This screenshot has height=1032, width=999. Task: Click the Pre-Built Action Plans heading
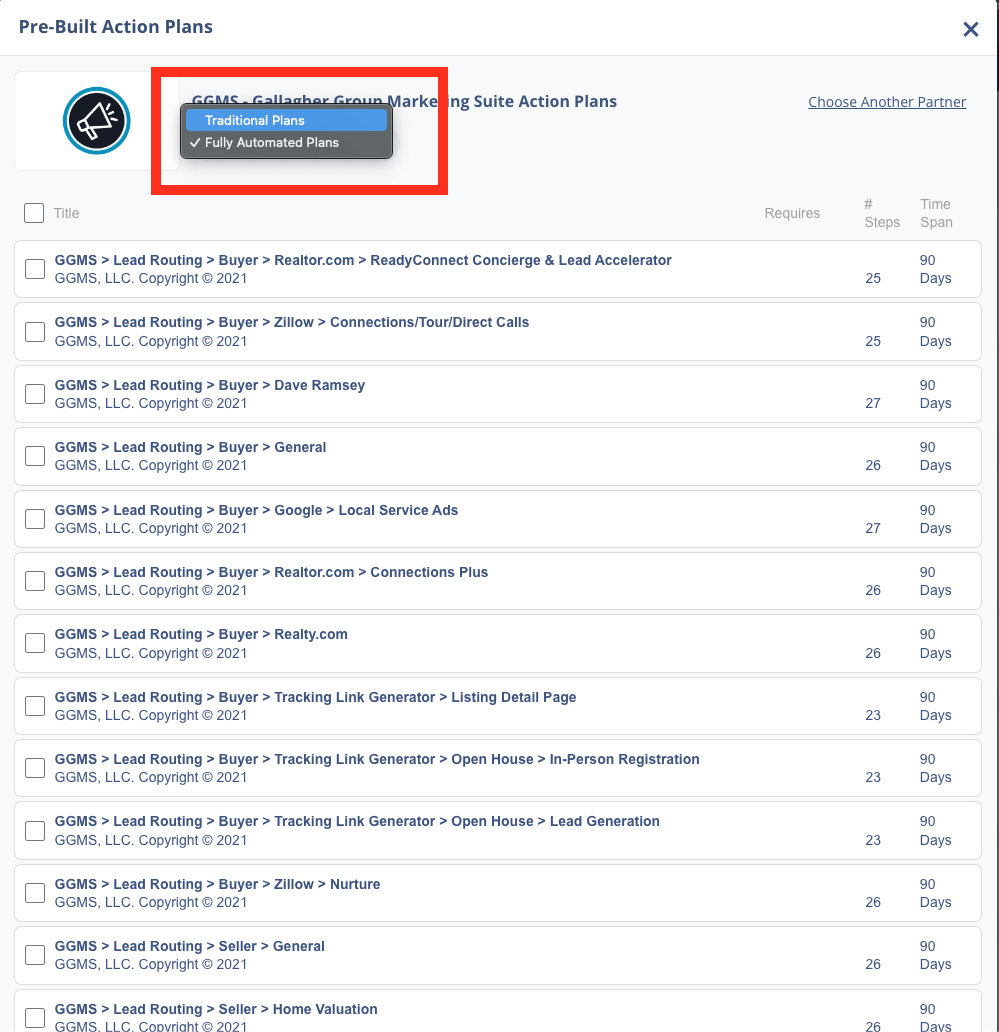(116, 26)
